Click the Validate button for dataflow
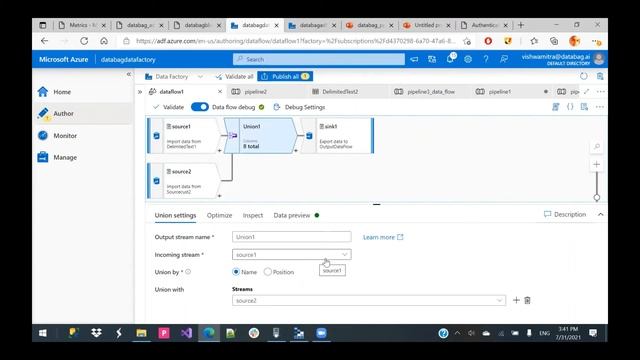 pos(168,107)
